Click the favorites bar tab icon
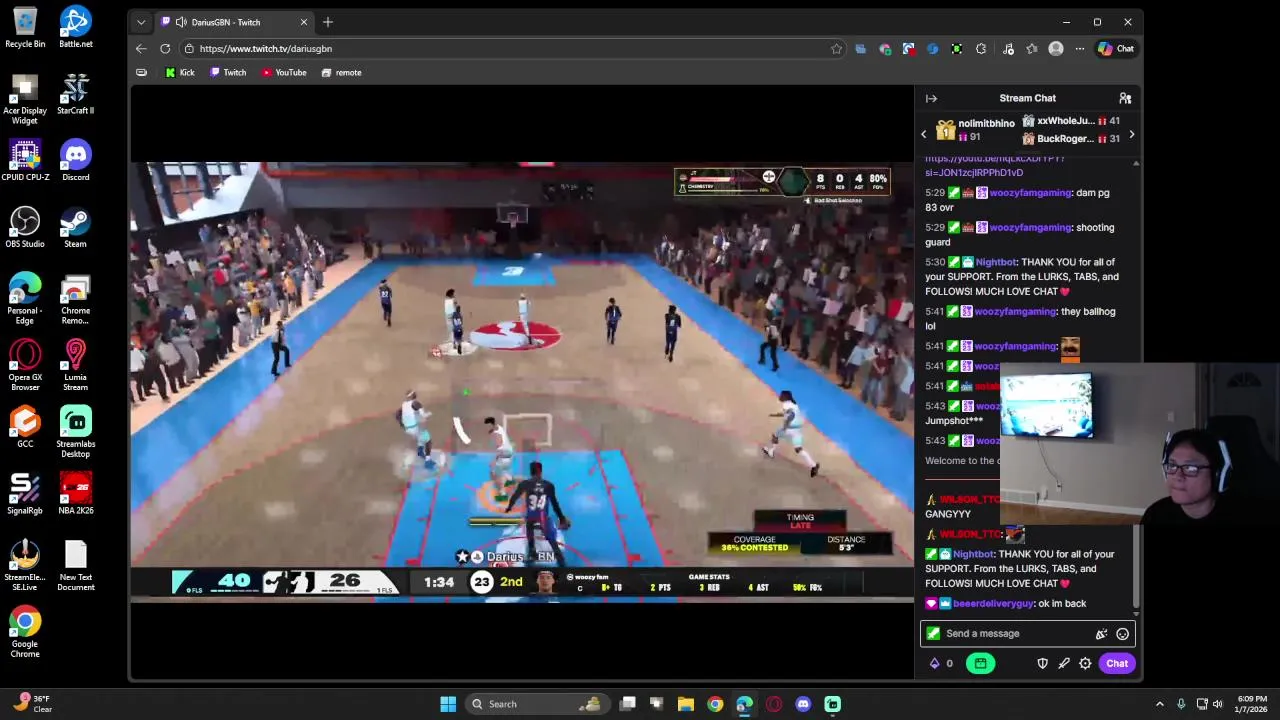The width and height of the screenshot is (1280, 720). point(141,72)
